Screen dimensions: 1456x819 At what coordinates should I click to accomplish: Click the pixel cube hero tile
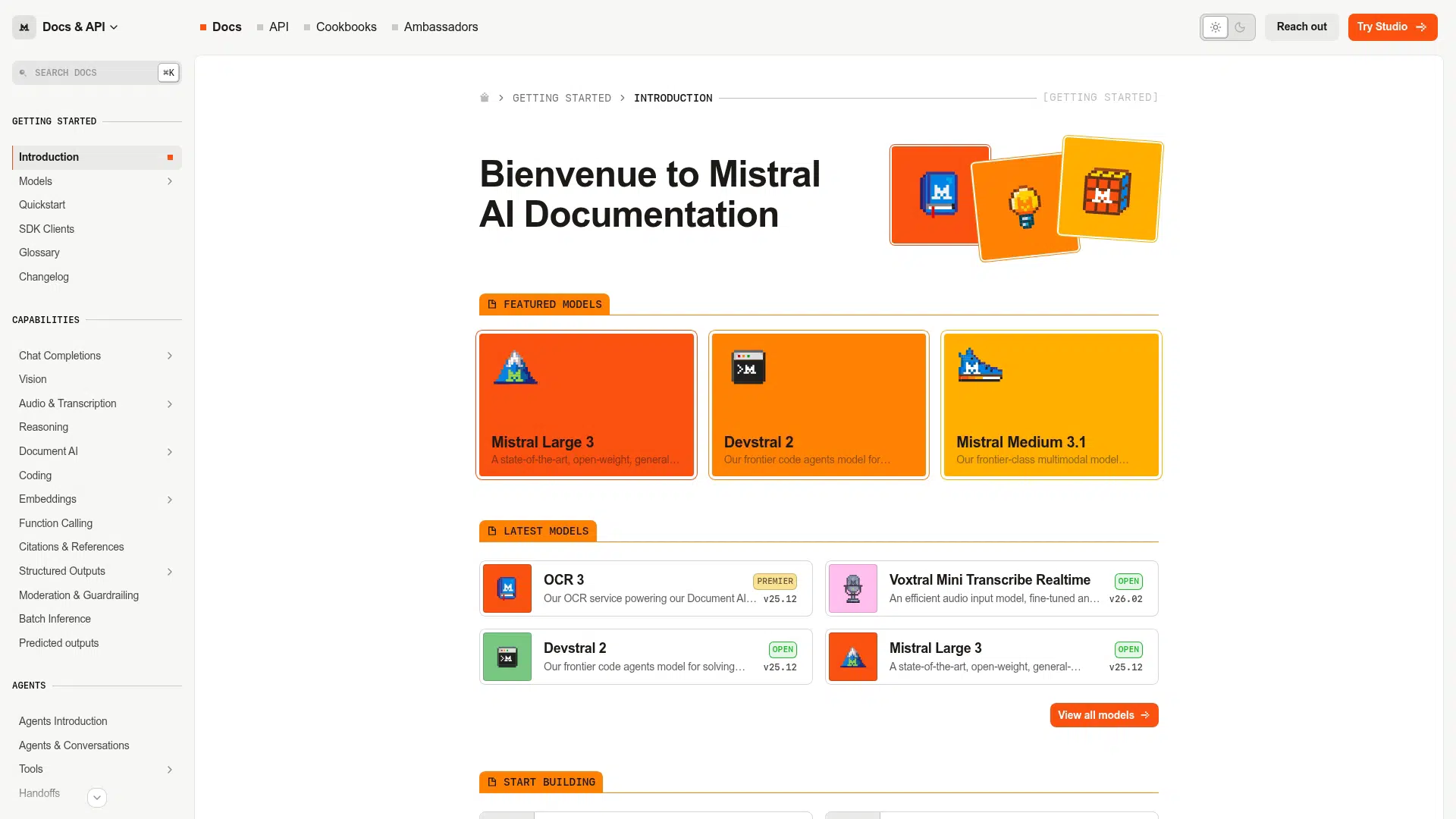tap(1109, 190)
